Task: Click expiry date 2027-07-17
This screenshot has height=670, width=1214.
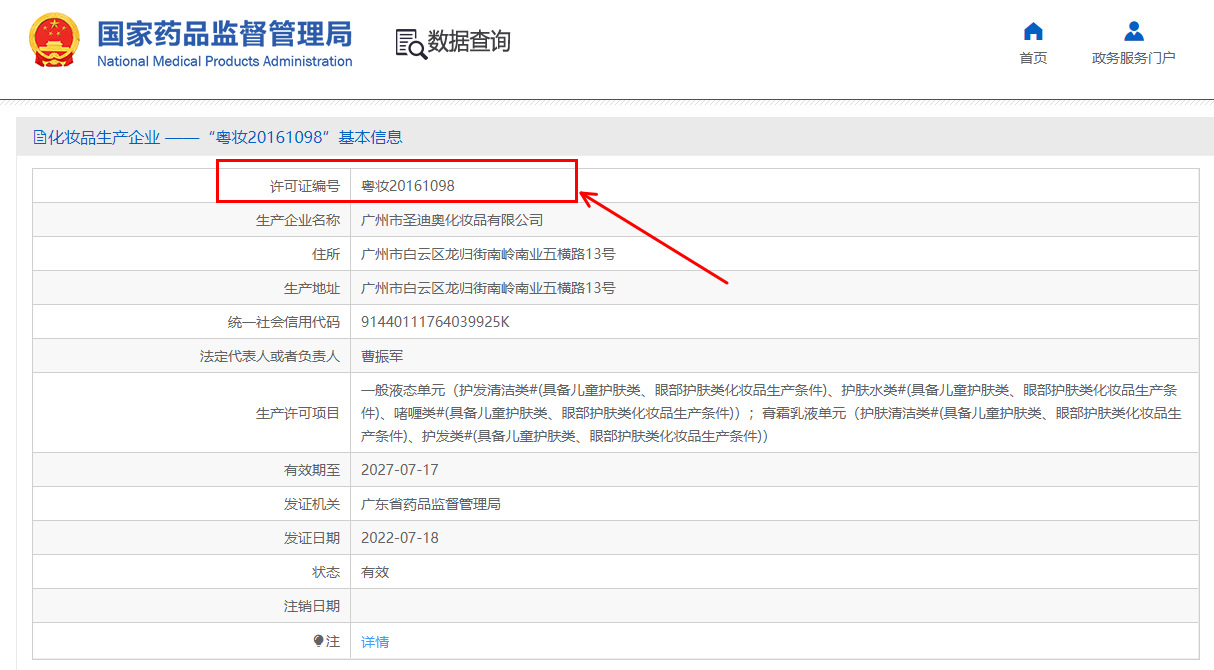Action: (400, 470)
